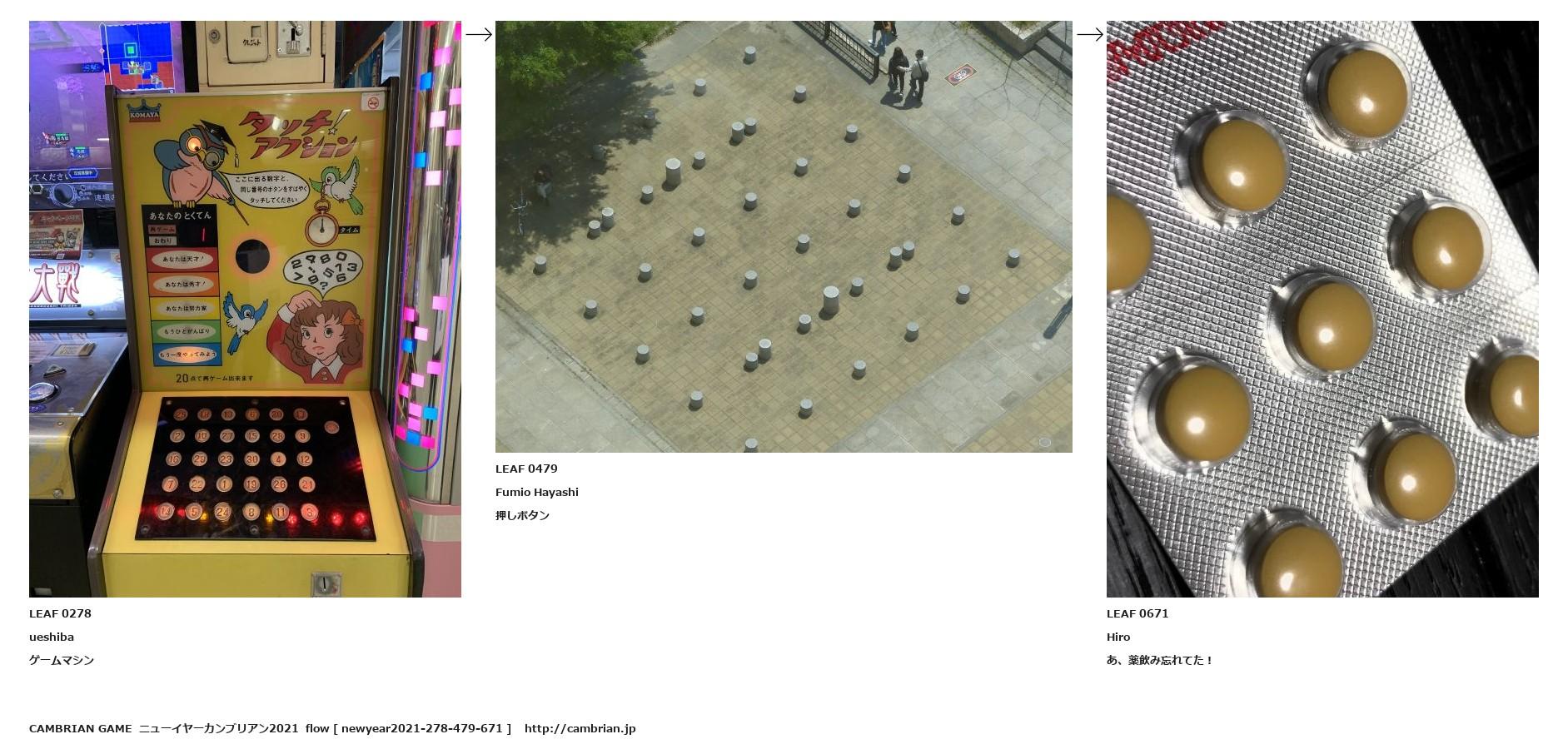Screen dimensions: 1568x749
Task: Open the pill blister pack photo
Action: pos(1322,309)
